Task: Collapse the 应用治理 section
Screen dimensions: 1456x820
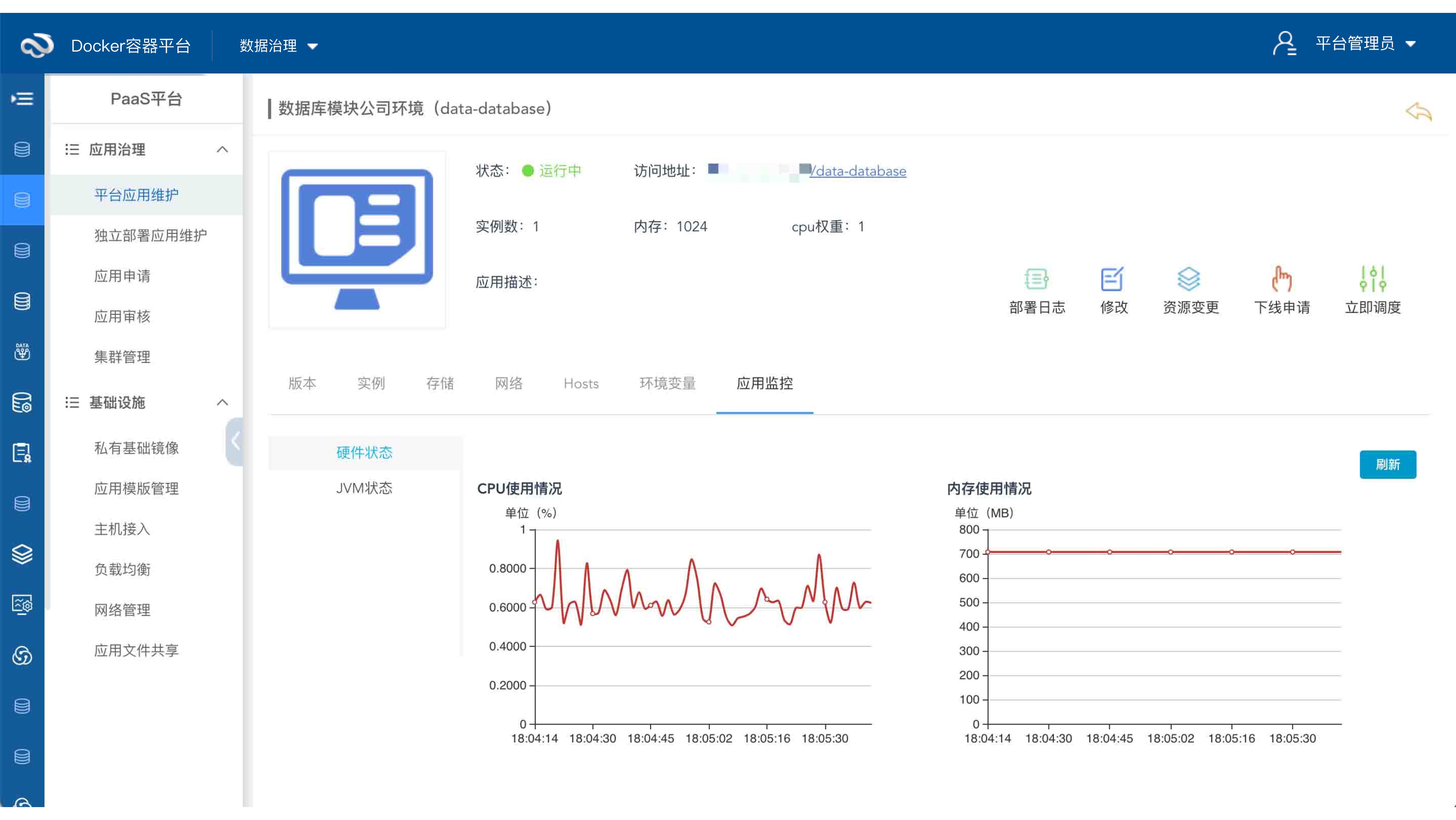Action: click(223, 150)
